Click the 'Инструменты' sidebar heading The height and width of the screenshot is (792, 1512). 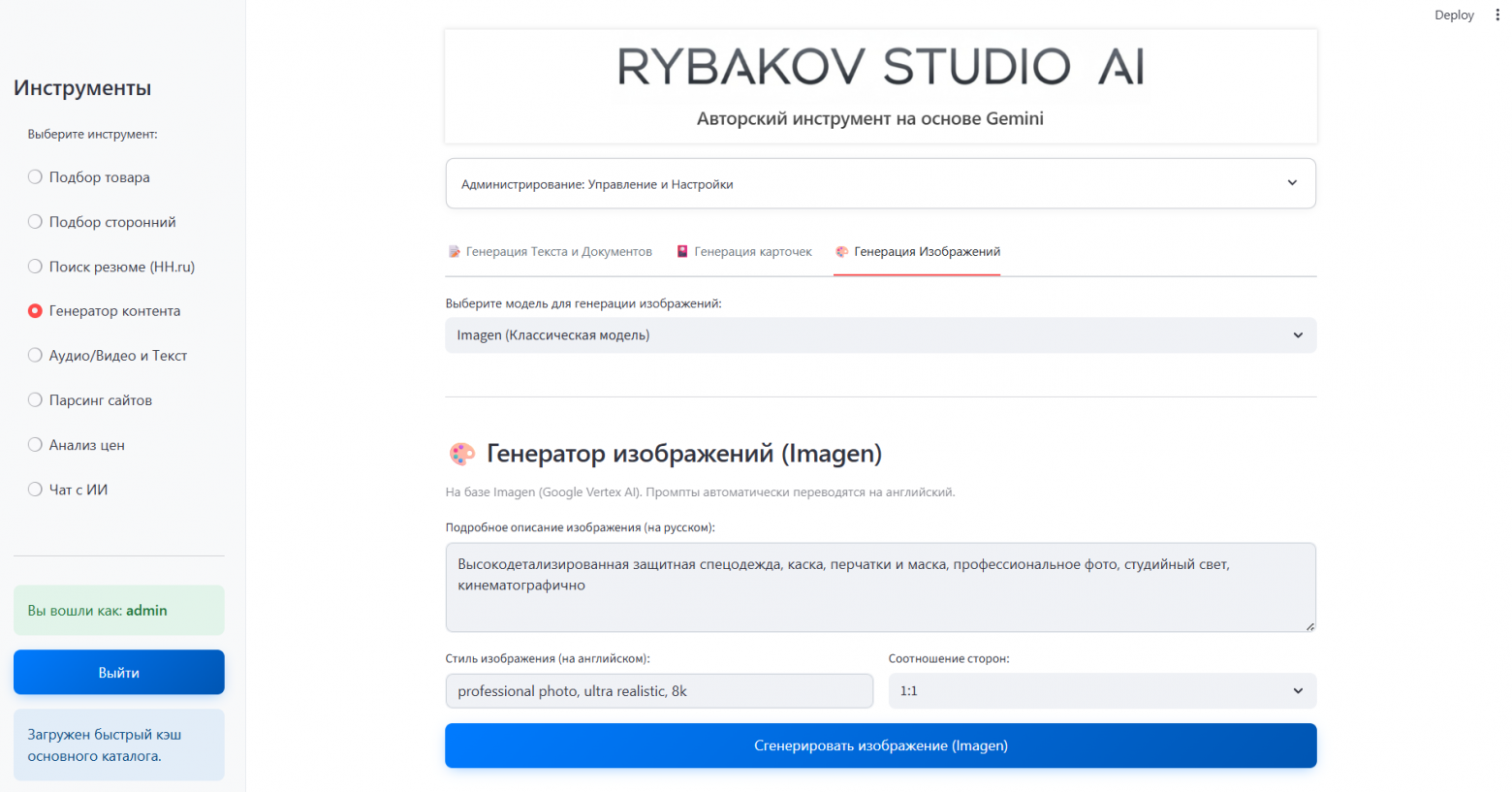pyautogui.click(x=82, y=88)
